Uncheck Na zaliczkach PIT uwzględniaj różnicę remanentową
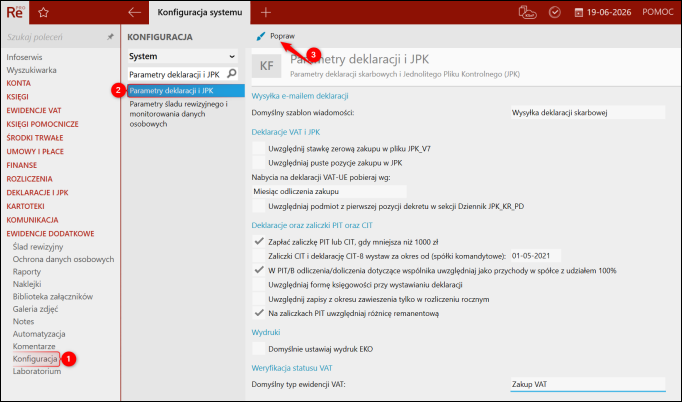The image size is (682, 402). [x=259, y=313]
